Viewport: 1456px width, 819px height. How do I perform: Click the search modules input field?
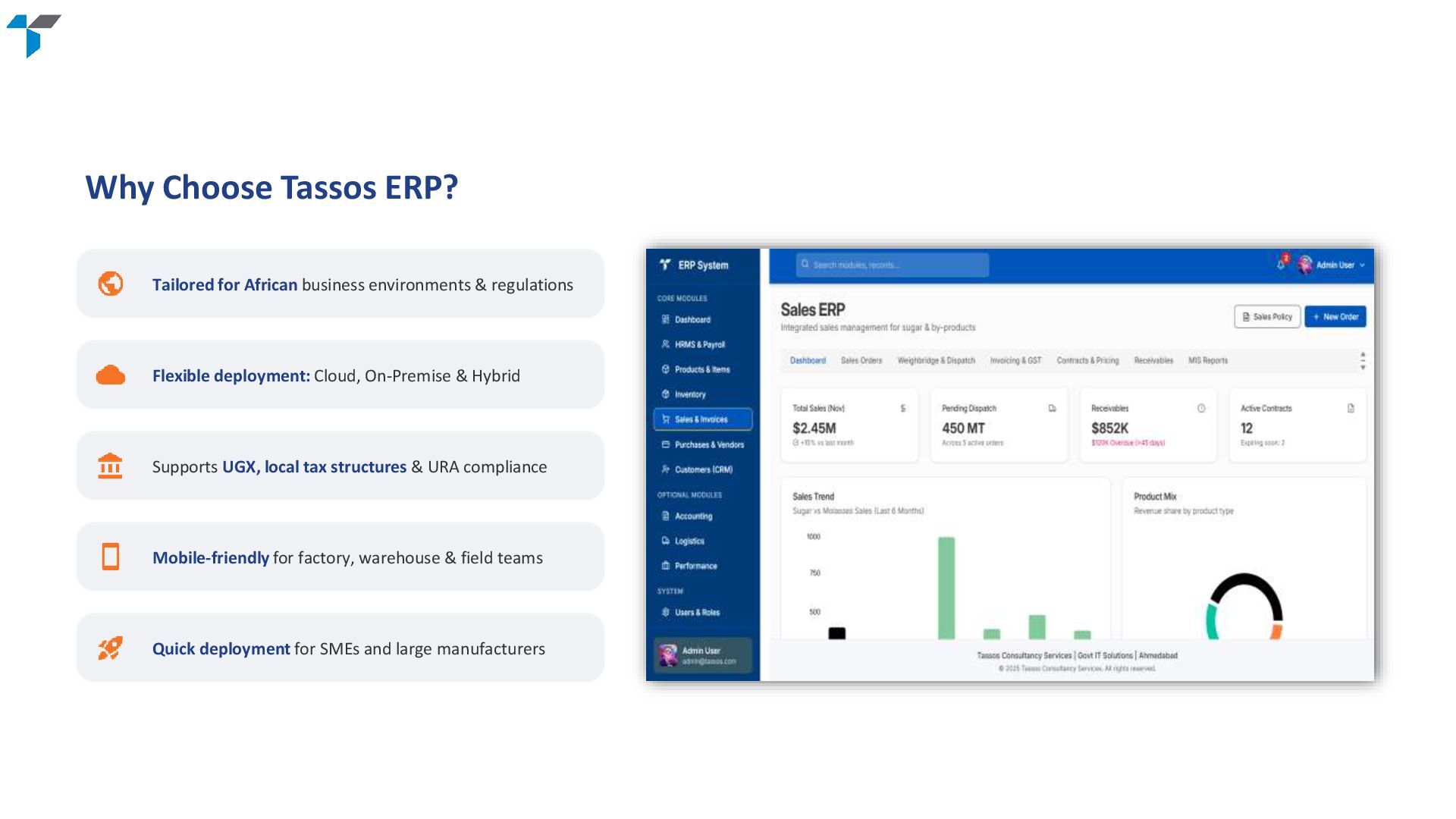point(893,265)
